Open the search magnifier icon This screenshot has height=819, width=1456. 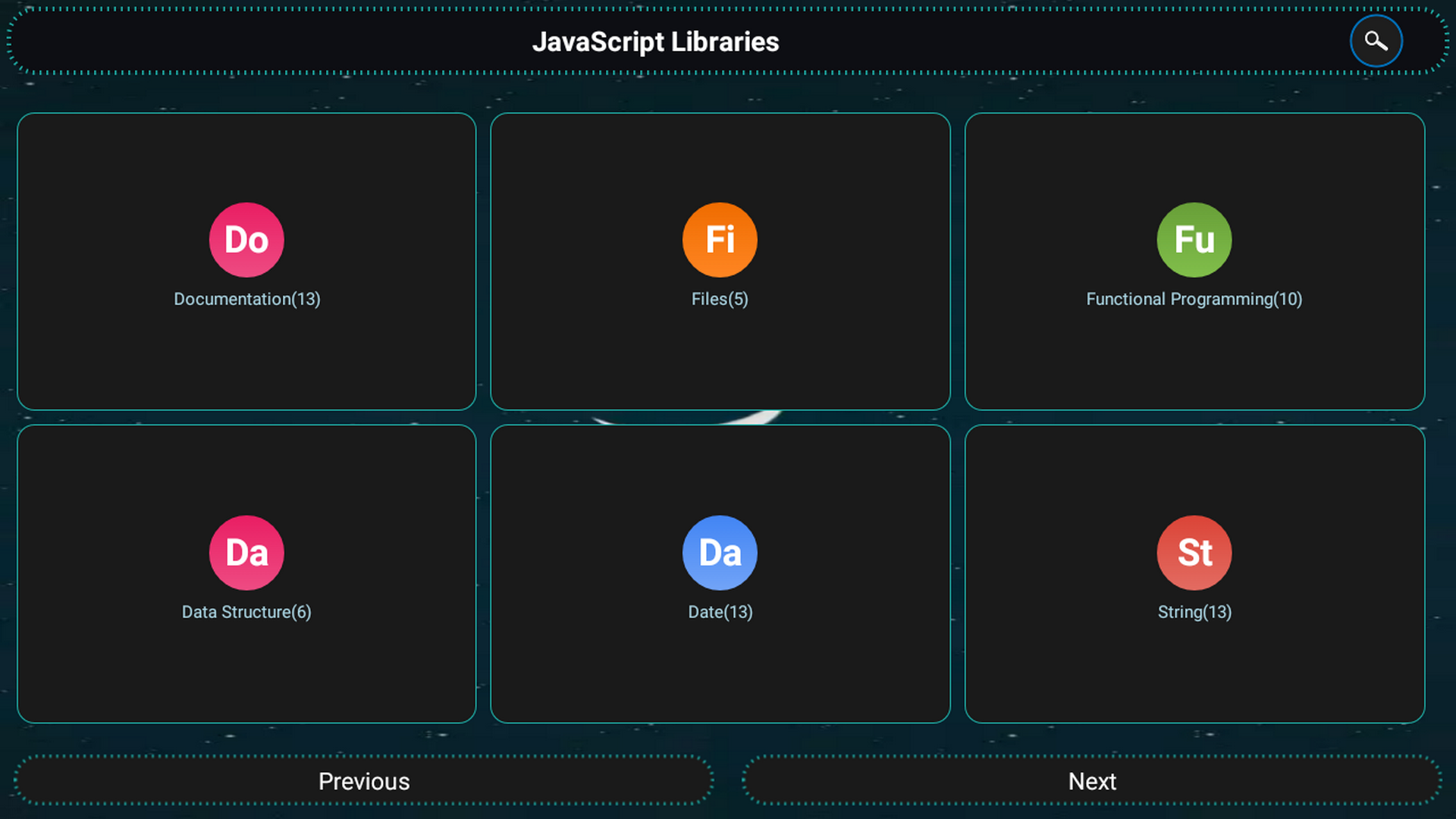coord(1376,41)
